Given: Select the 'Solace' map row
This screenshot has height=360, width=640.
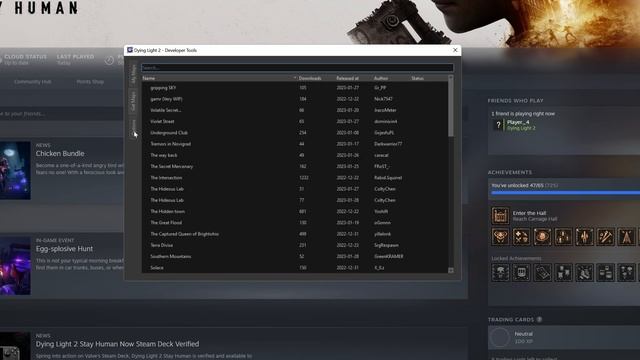Looking at the screenshot, I should point(295,268).
